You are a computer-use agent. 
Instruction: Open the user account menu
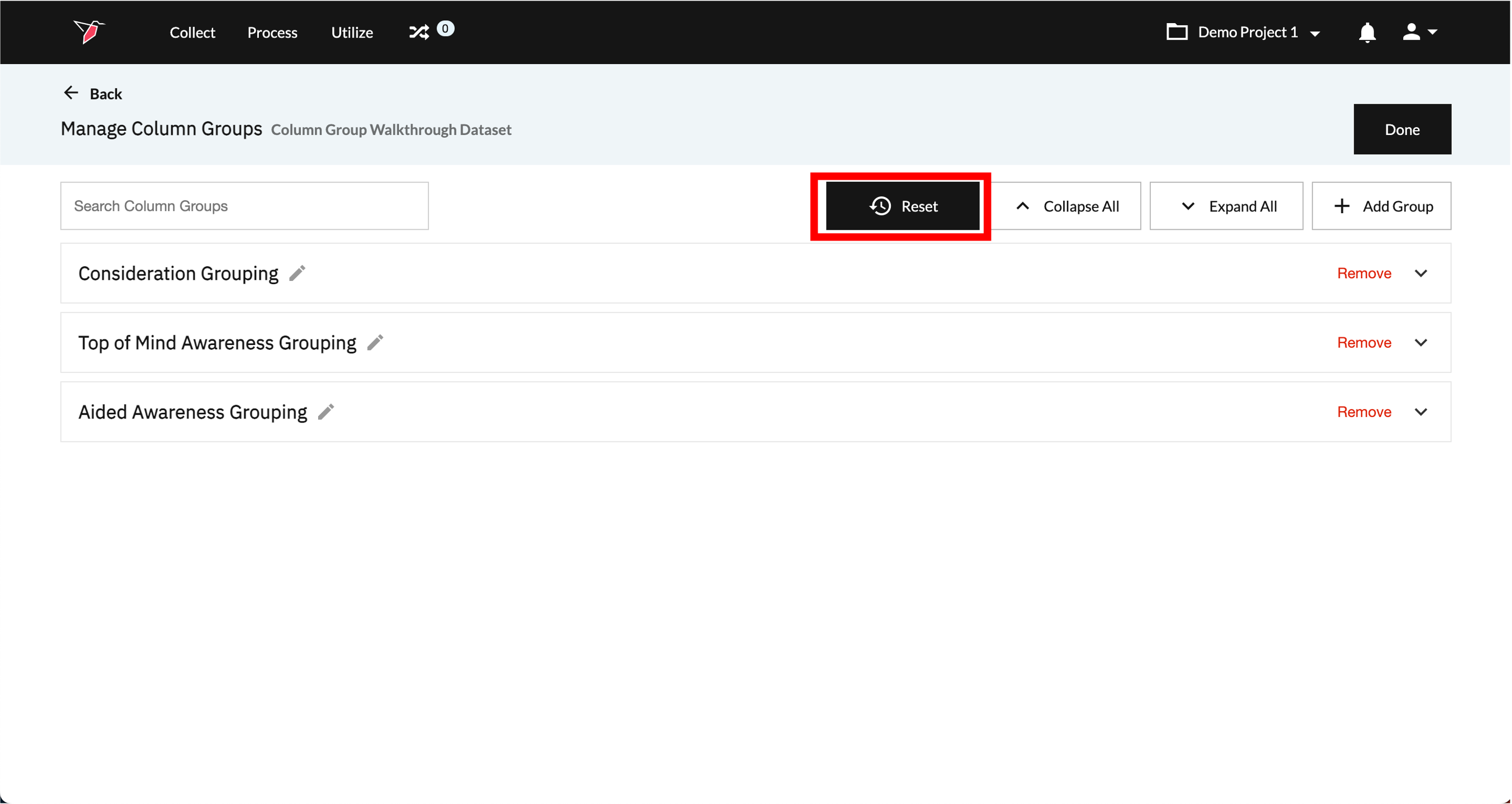(x=1419, y=32)
